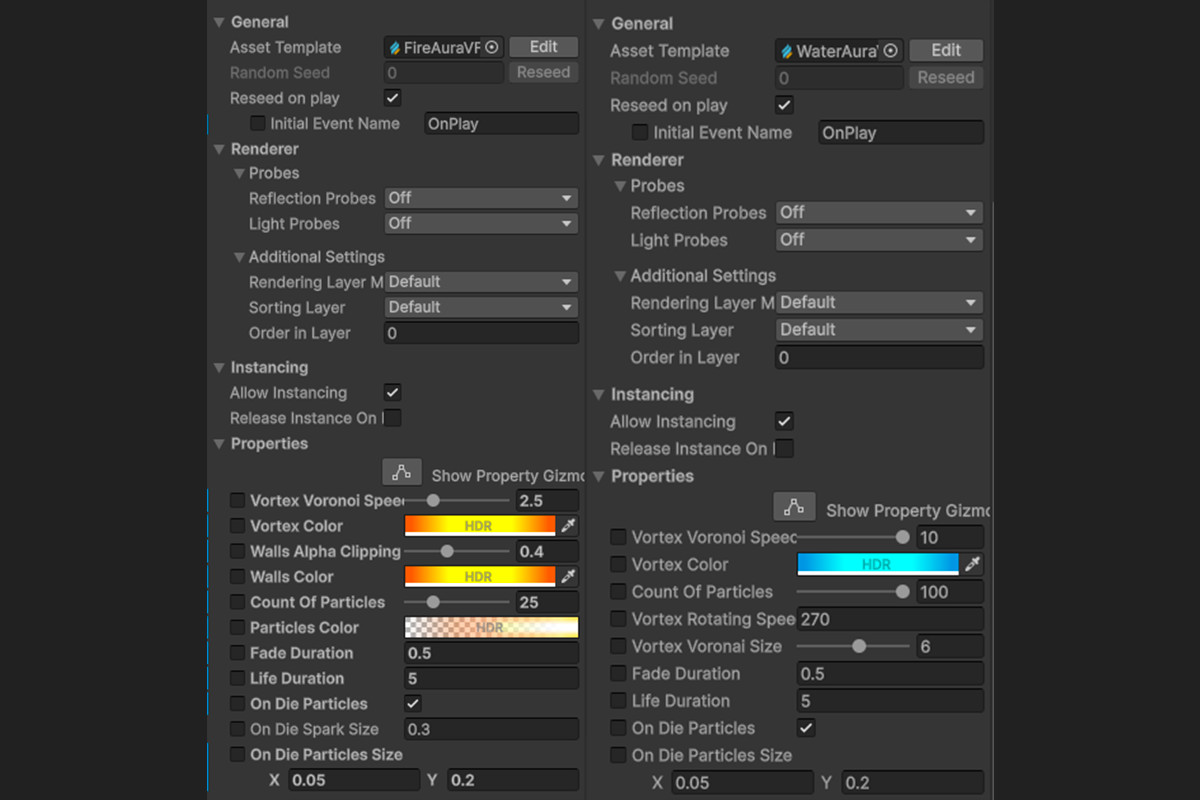
Task: Pick Vortex Color with eyedropper in FireAura panel
Action: [568, 525]
